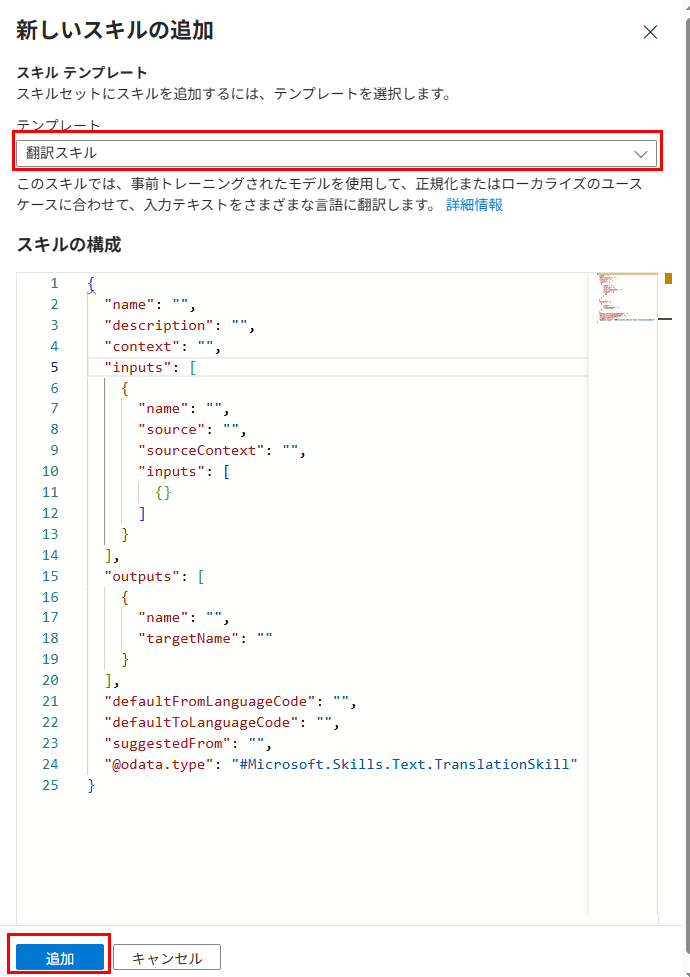Click the code minimap preview in the editor
This screenshot has width=690, height=977.
[x=625, y=298]
